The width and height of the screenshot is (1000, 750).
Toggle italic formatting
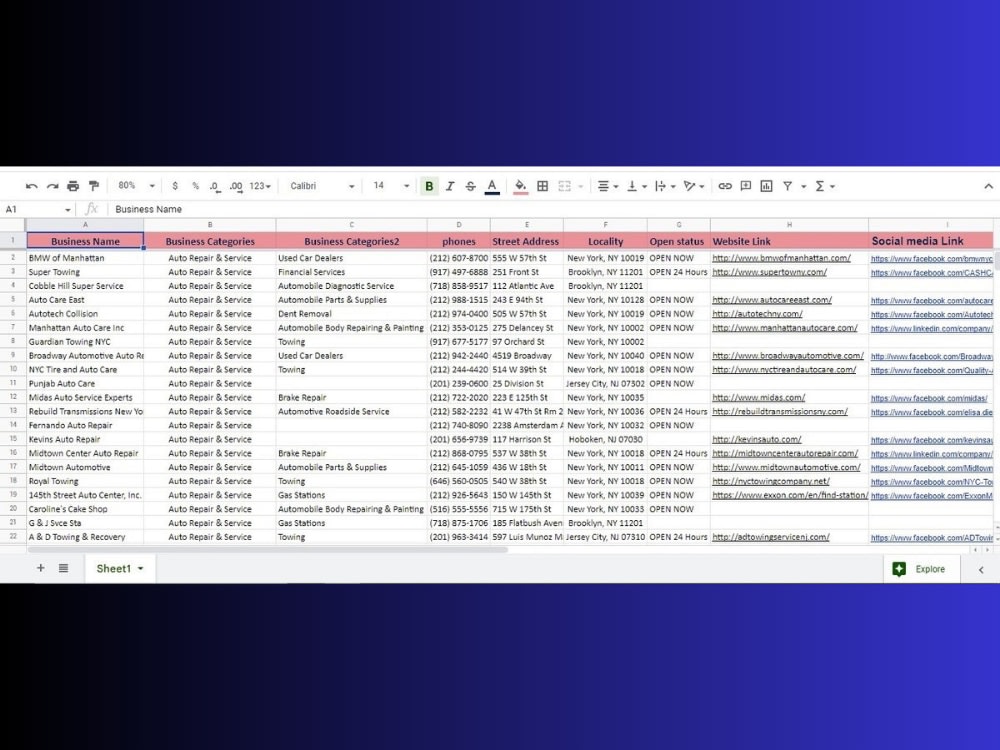point(450,186)
